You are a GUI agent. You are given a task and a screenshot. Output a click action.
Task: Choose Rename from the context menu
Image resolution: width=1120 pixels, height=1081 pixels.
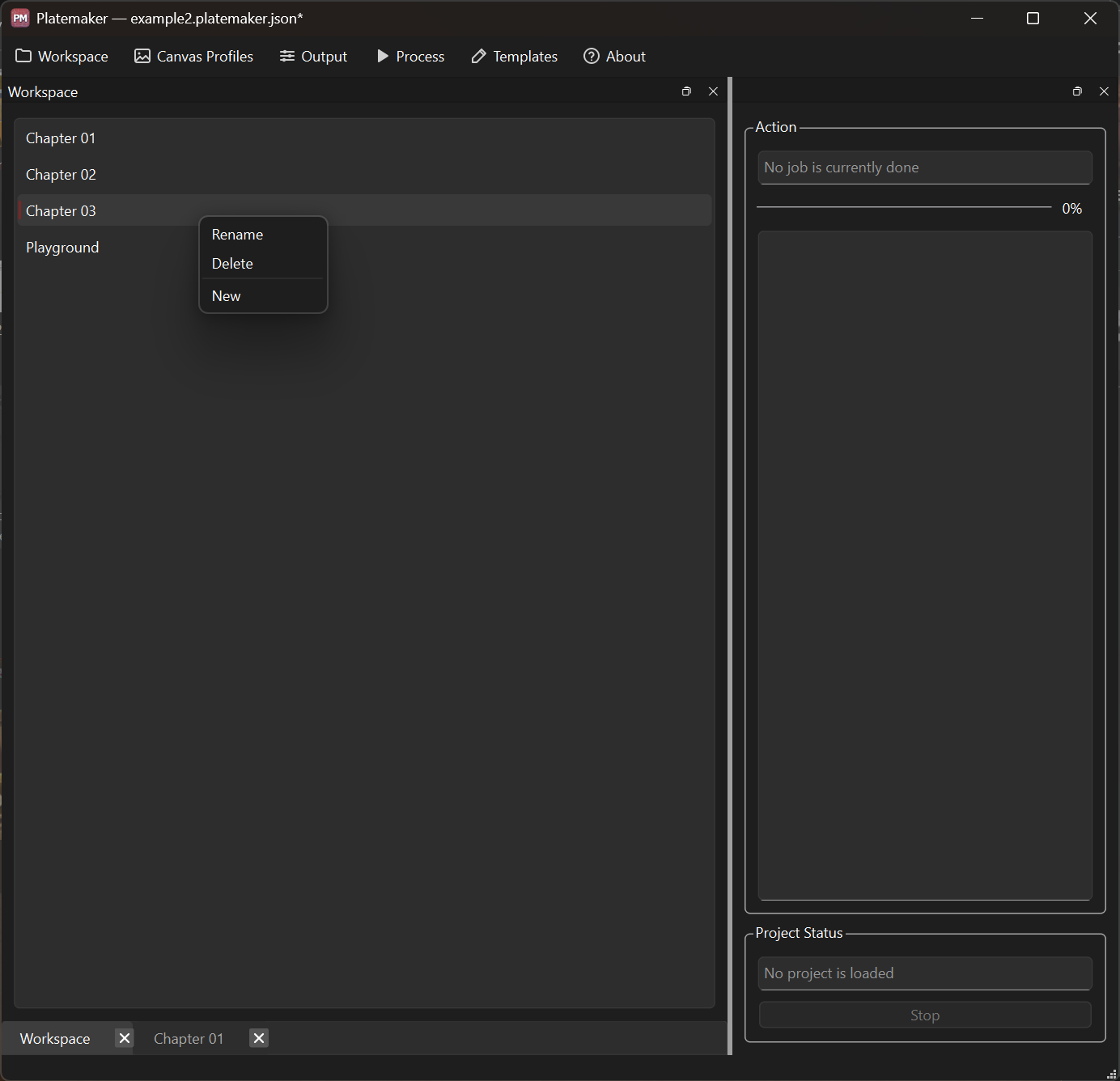263,235
